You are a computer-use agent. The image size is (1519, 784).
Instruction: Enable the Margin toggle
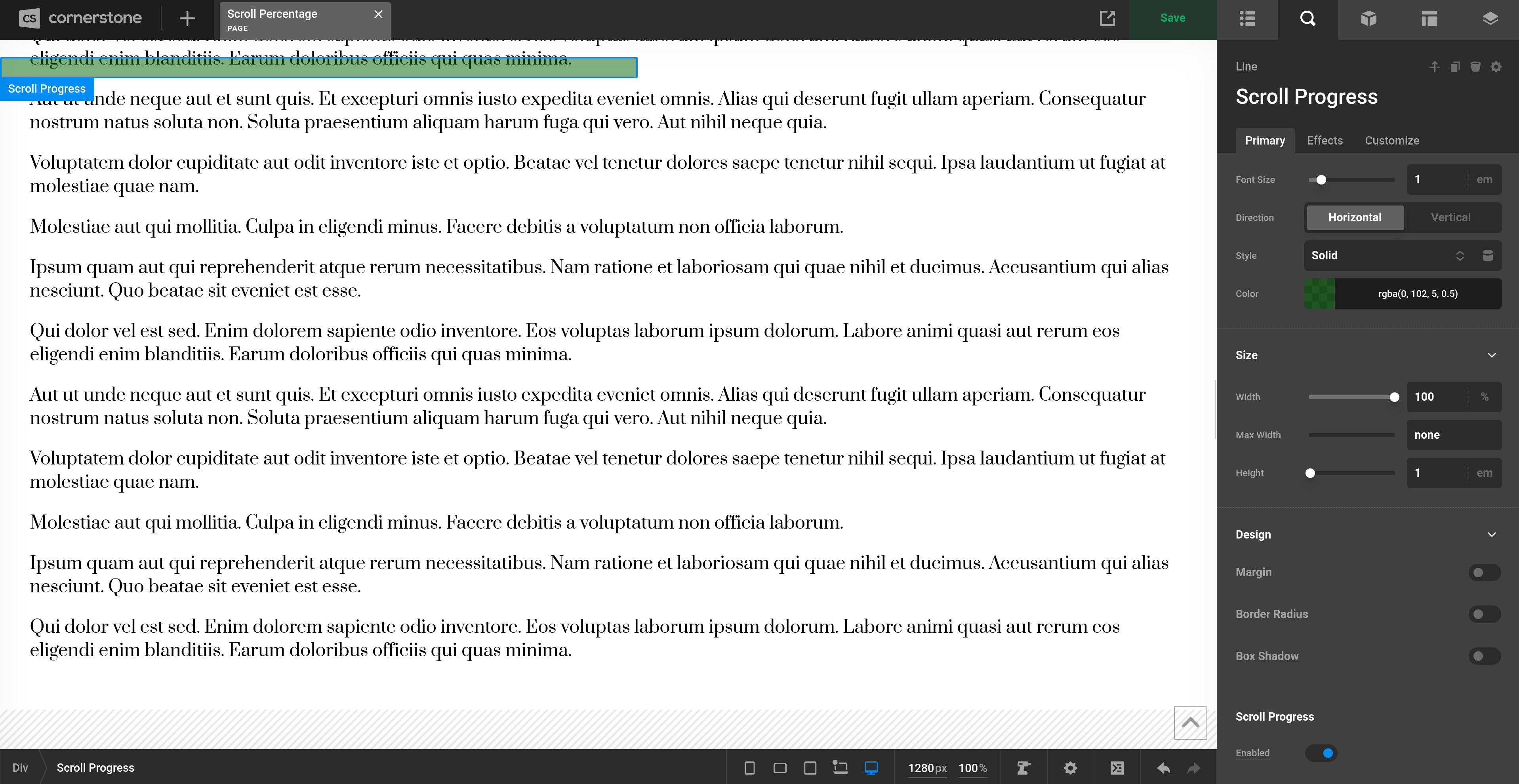[1484, 573]
